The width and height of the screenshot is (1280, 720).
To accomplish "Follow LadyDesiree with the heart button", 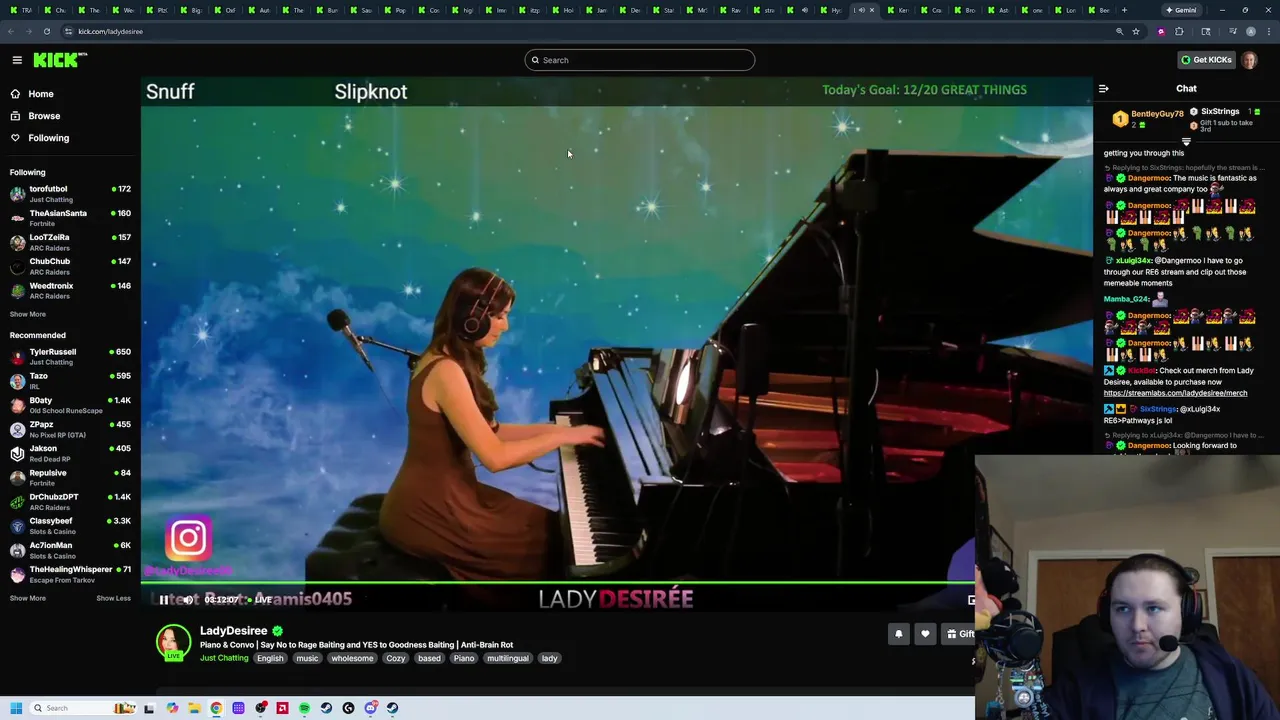I will coord(925,633).
